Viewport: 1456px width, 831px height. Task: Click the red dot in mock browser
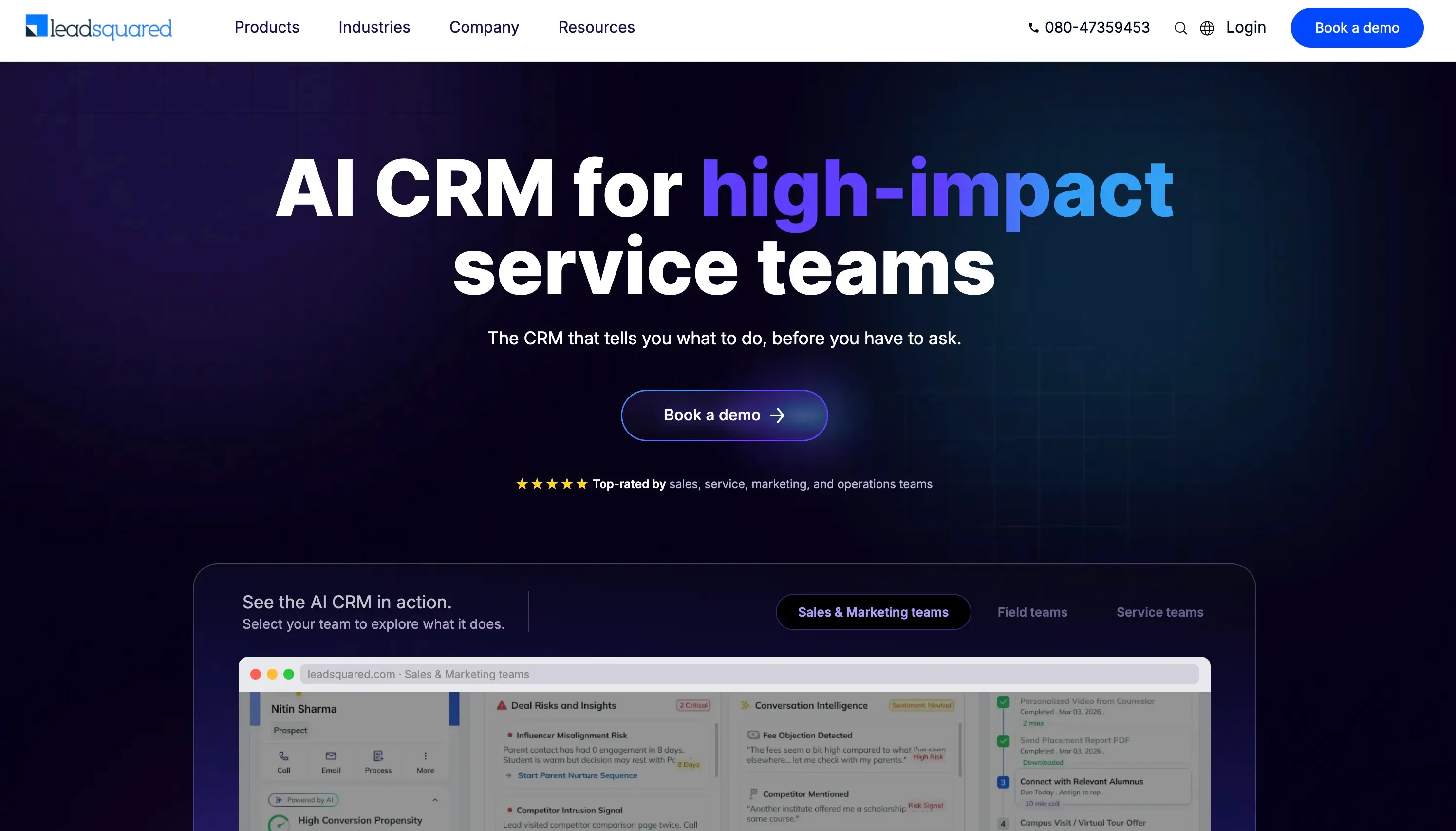click(256, 674)
